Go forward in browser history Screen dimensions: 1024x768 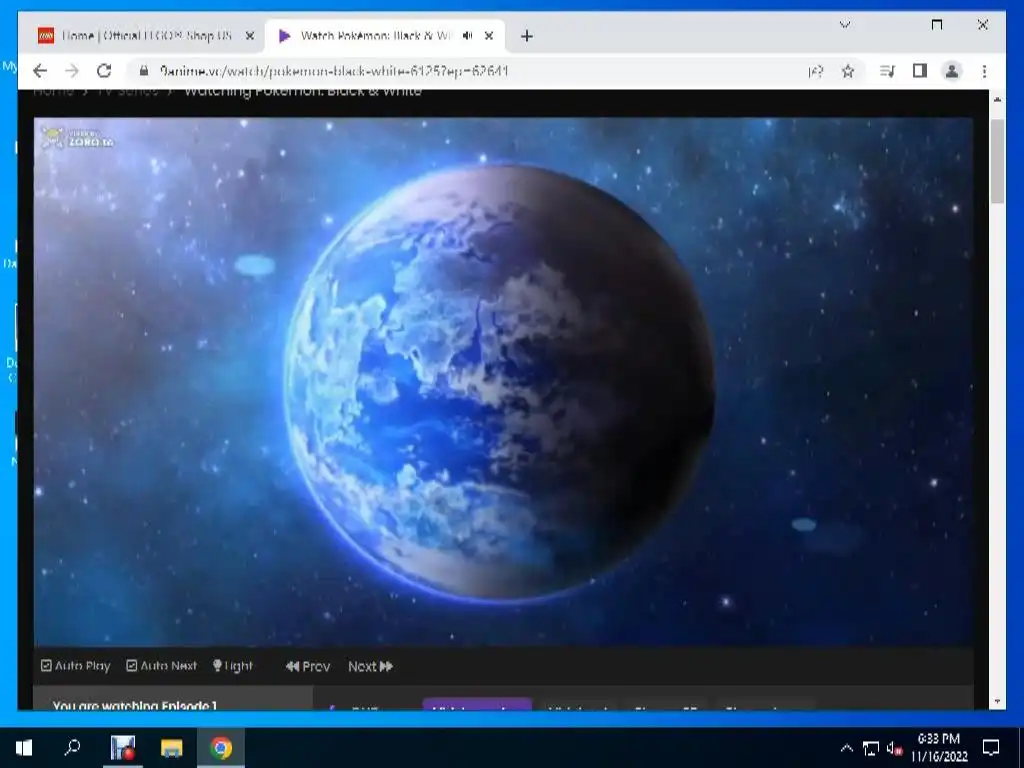click(x=72, y=71)
